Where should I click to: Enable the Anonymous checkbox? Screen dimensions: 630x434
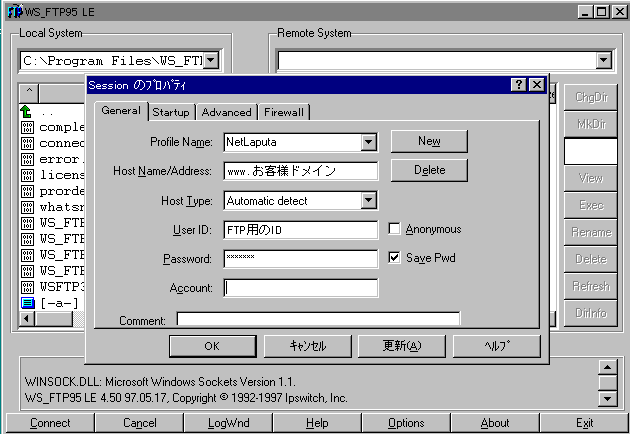coord(394,229)
